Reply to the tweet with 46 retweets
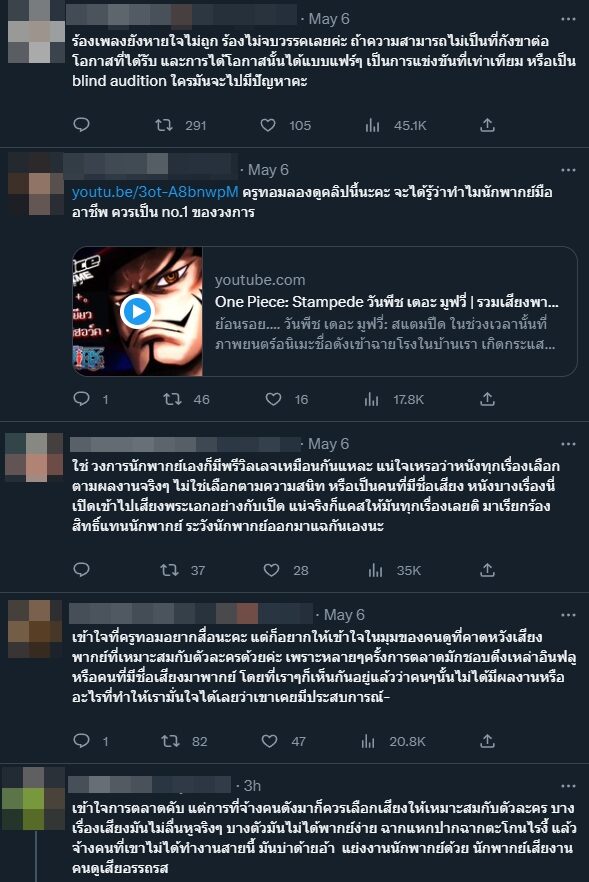Image resolution: width=589 pixels, height=882 pixels. point(82,399)
